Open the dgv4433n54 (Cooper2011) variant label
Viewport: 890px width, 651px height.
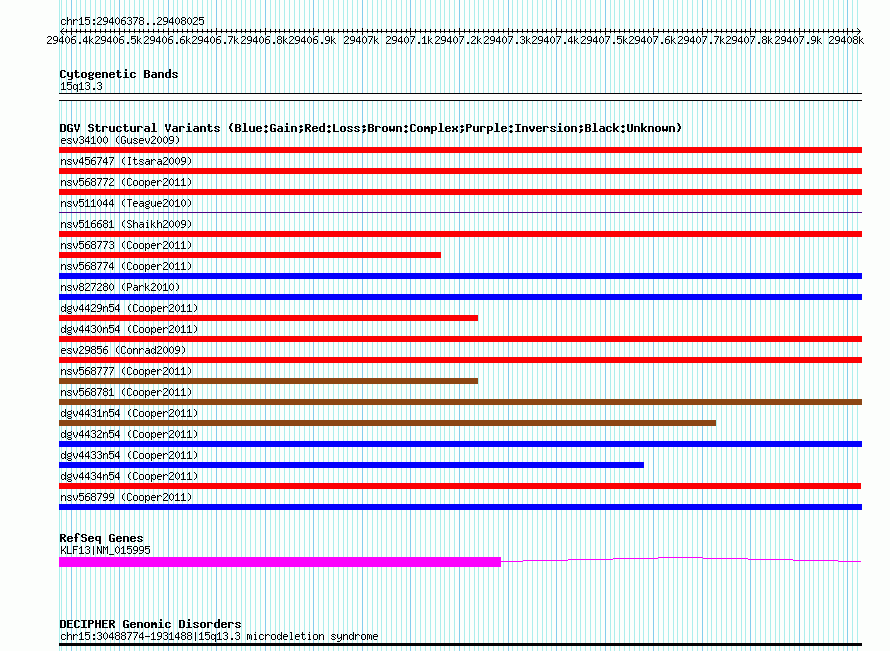pos(129,455)
